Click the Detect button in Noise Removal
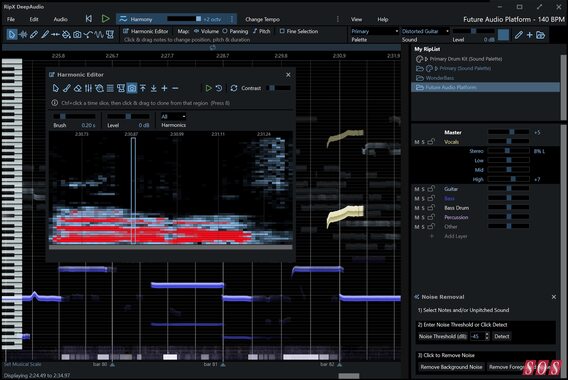Screen dimensions: 568x380 [x=502, y=336]
